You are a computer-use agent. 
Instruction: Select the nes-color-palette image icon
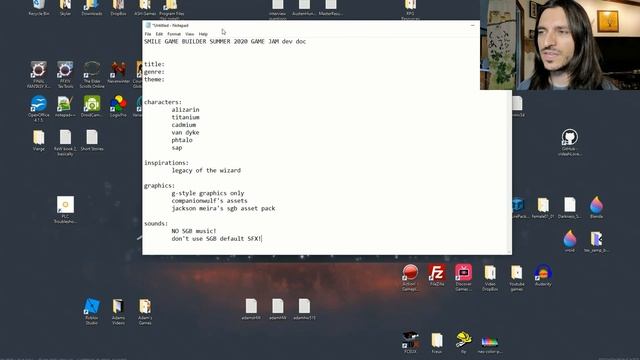(490, 344)
